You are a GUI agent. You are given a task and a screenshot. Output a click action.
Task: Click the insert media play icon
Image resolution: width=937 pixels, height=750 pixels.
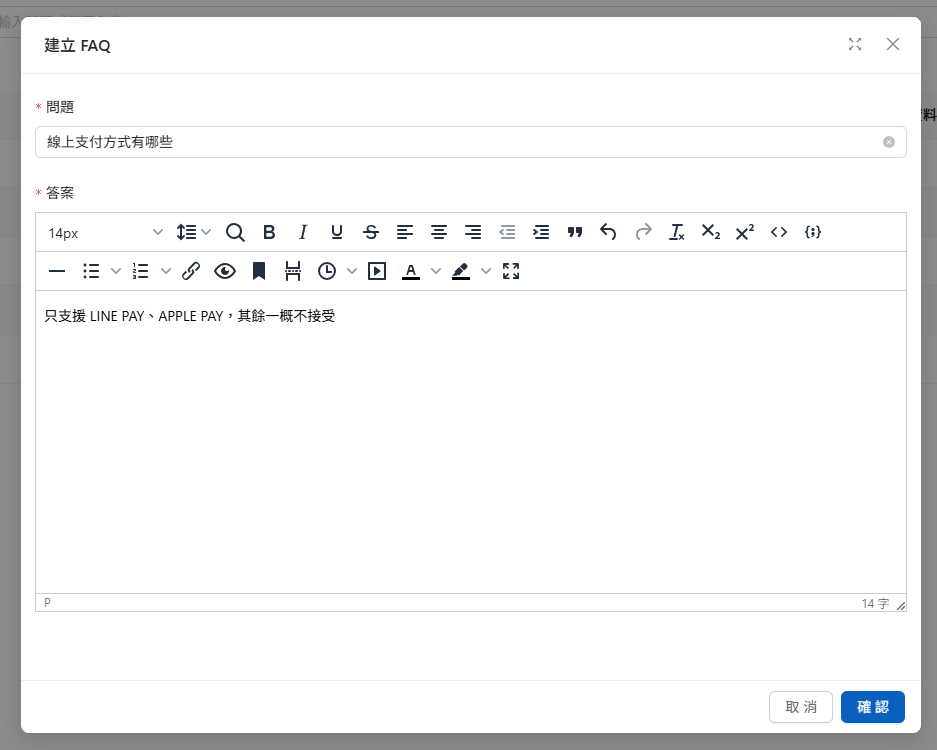click(x=377, y=271)
